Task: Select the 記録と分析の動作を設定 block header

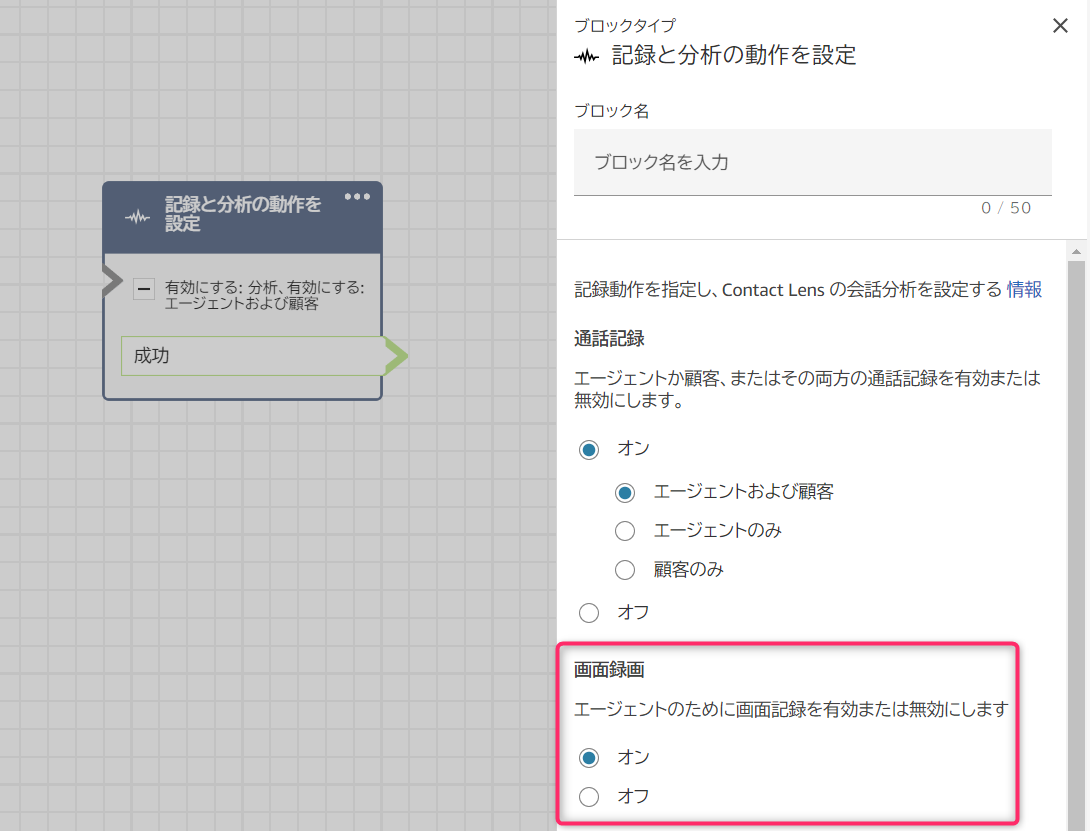Action: 243,217
